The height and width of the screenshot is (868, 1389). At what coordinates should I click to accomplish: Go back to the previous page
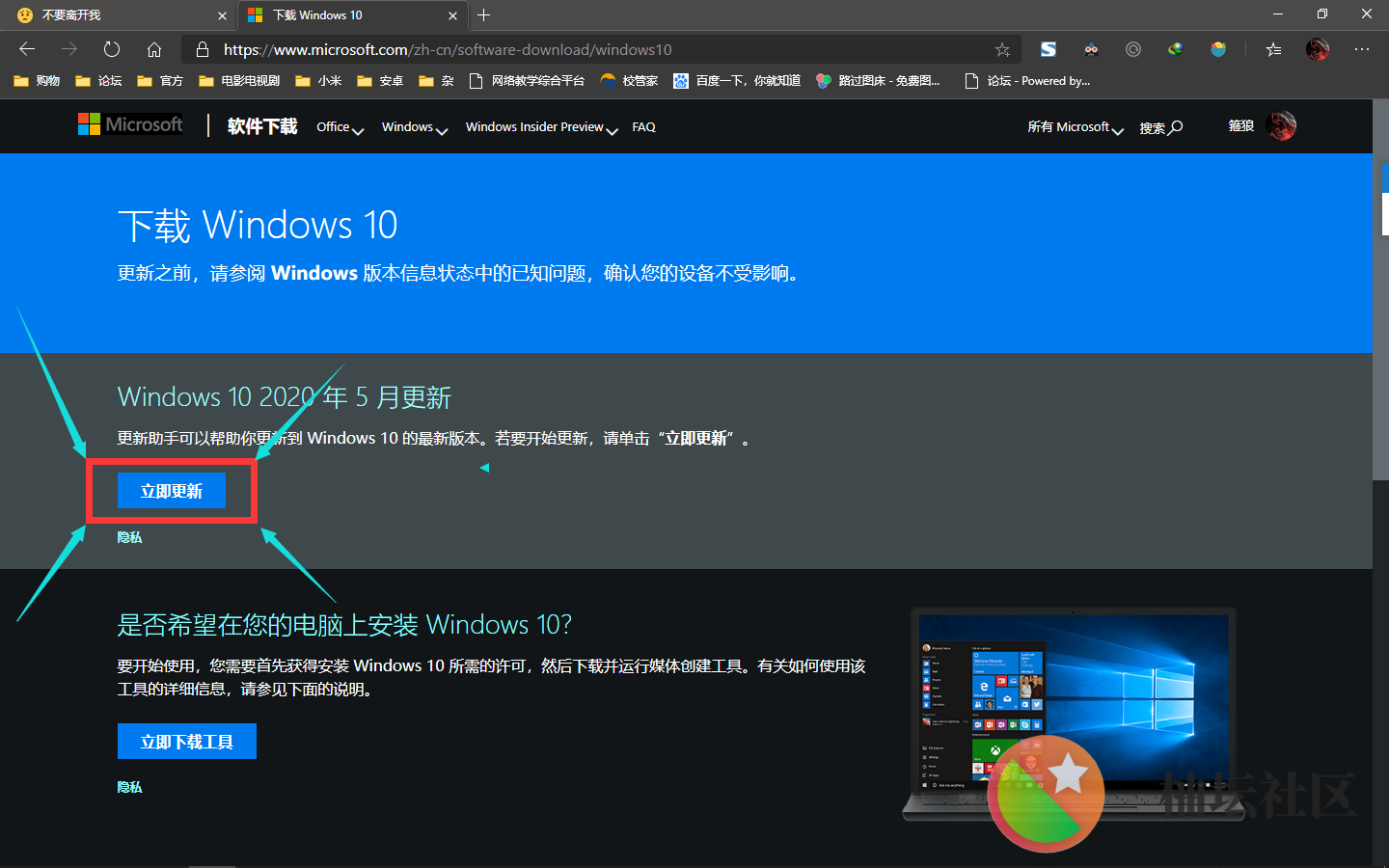[x=27, y=49]
